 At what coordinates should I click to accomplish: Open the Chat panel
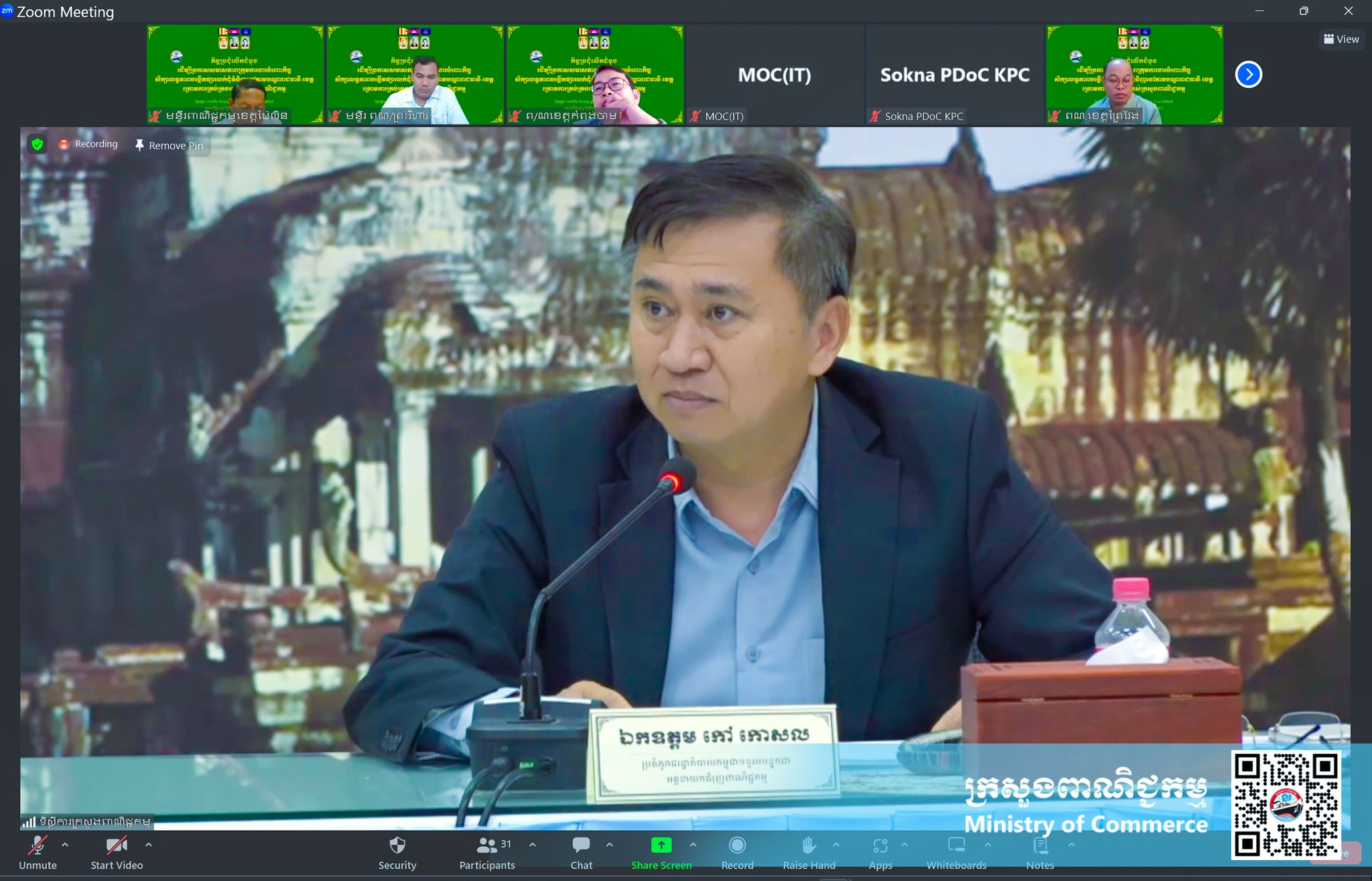(581, 846)
